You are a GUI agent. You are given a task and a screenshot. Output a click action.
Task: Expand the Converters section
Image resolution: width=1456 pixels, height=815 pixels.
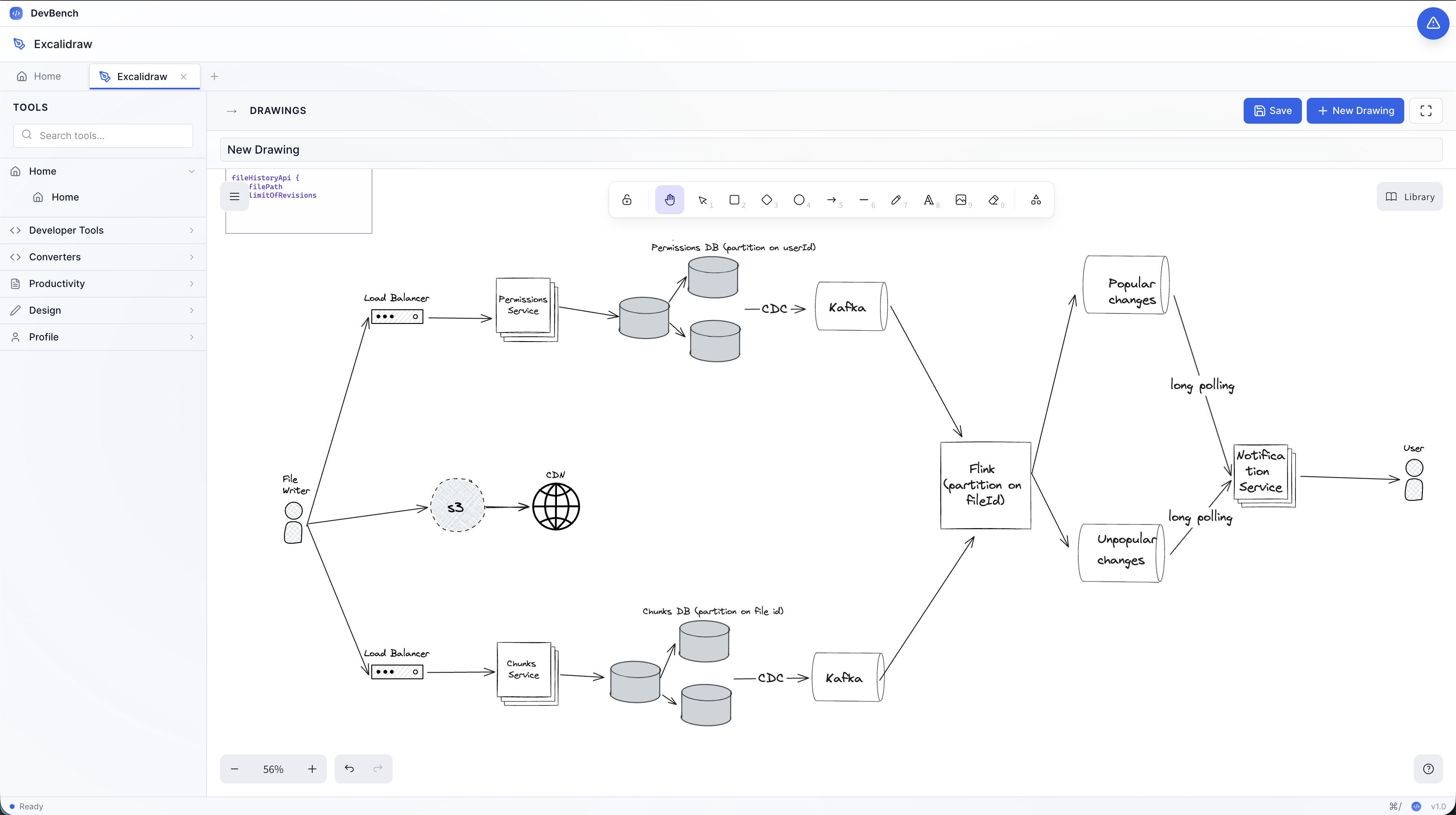[104, 257]
